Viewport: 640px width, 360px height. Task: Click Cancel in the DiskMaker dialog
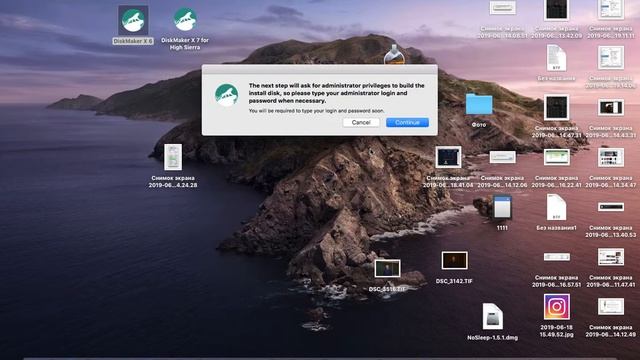361,122
